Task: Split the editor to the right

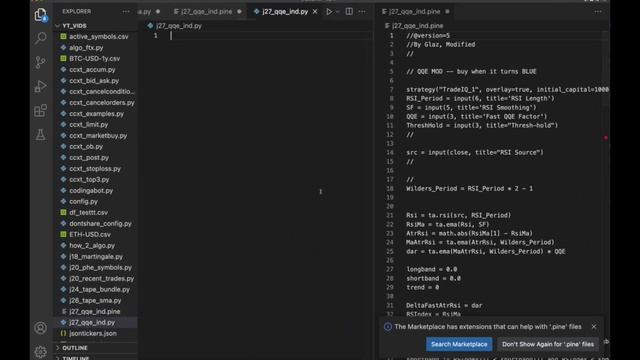Action: tap(349, 11)
